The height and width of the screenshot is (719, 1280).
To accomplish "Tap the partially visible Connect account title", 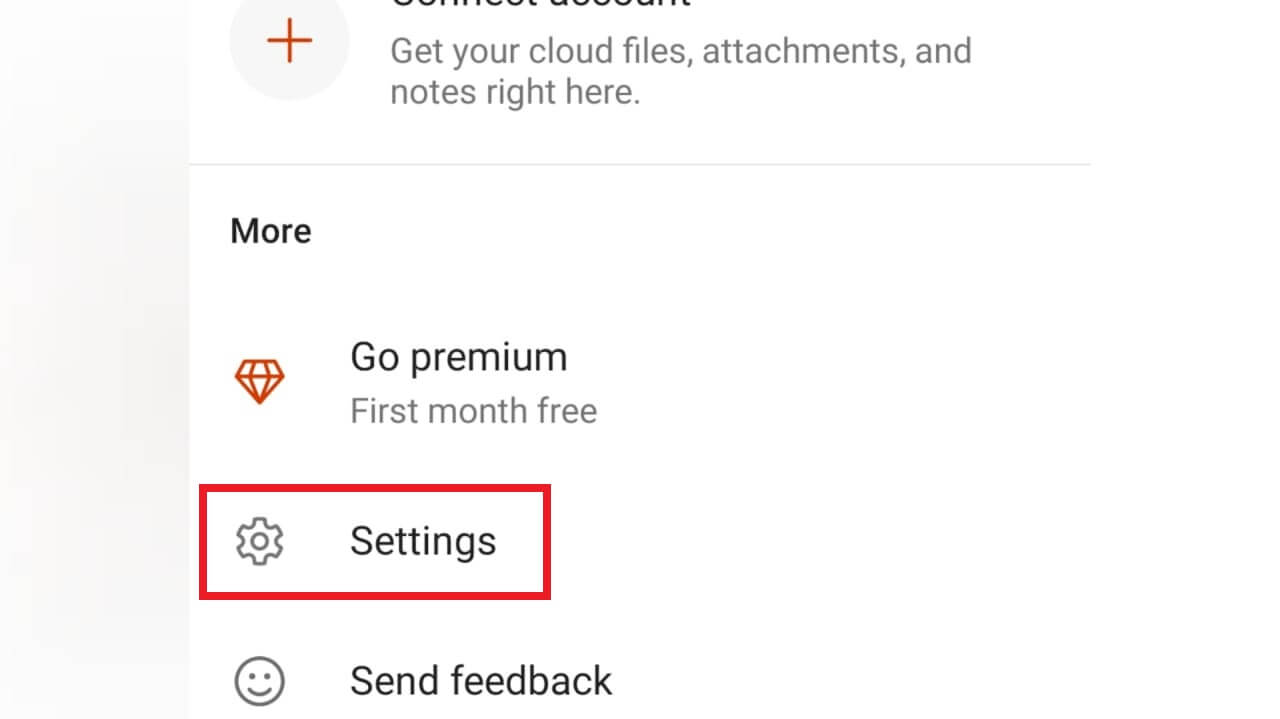I will (x=540, y=4).
